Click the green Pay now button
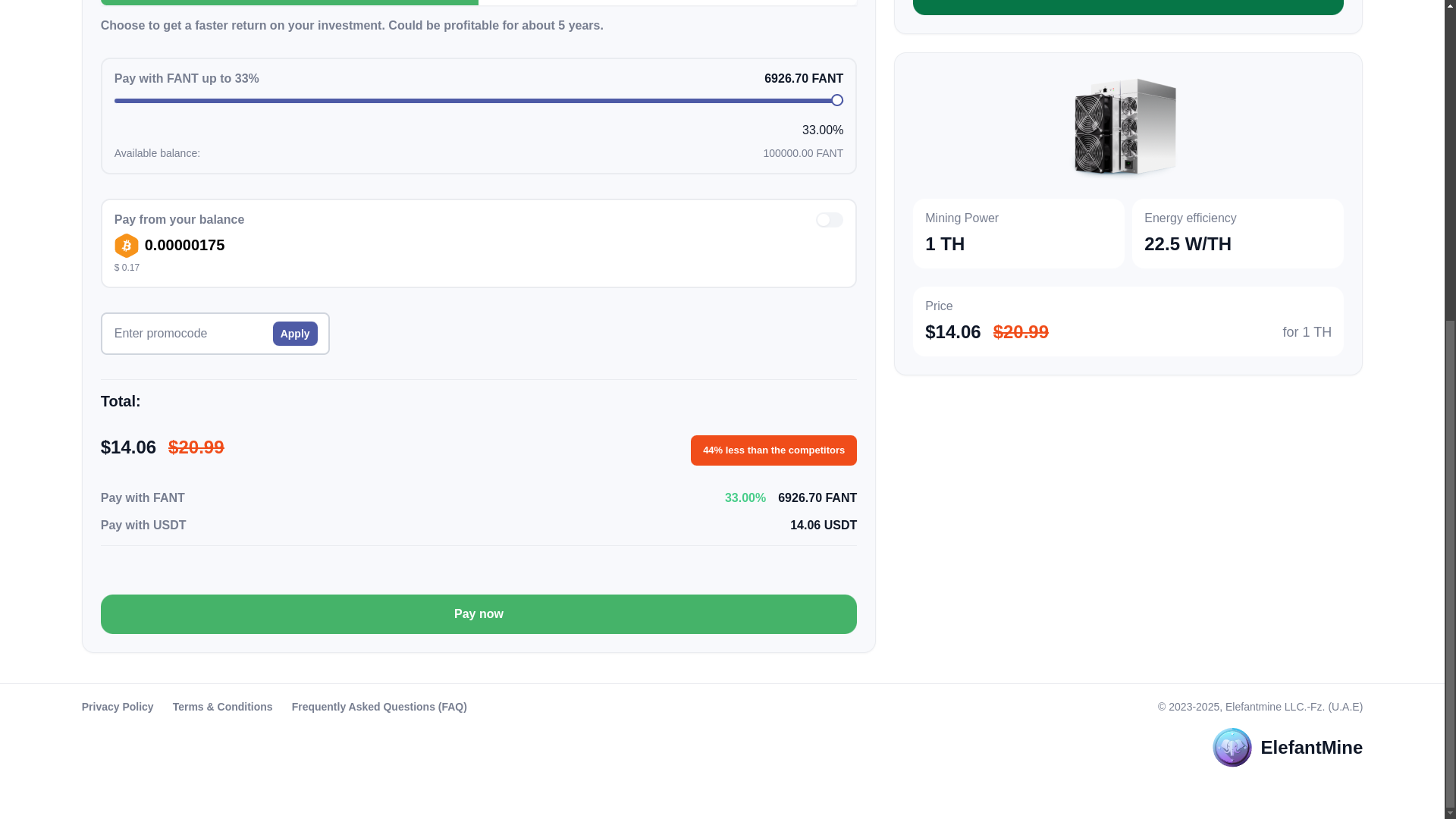This screenshot has height=819, width=1456. point(479,614)
